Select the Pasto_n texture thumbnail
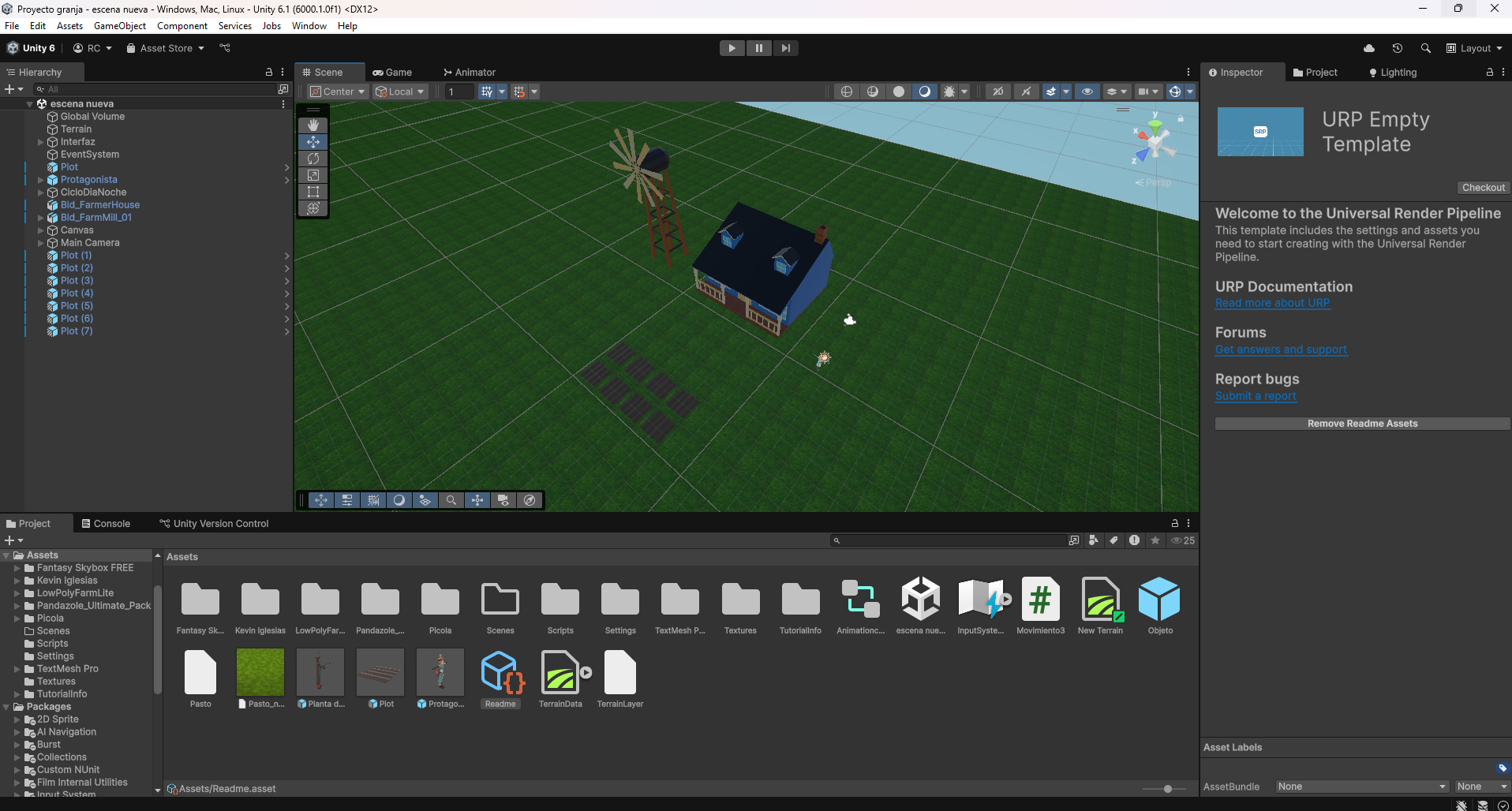The height and width of the screenshot is (811, 1512). [260, 672]
